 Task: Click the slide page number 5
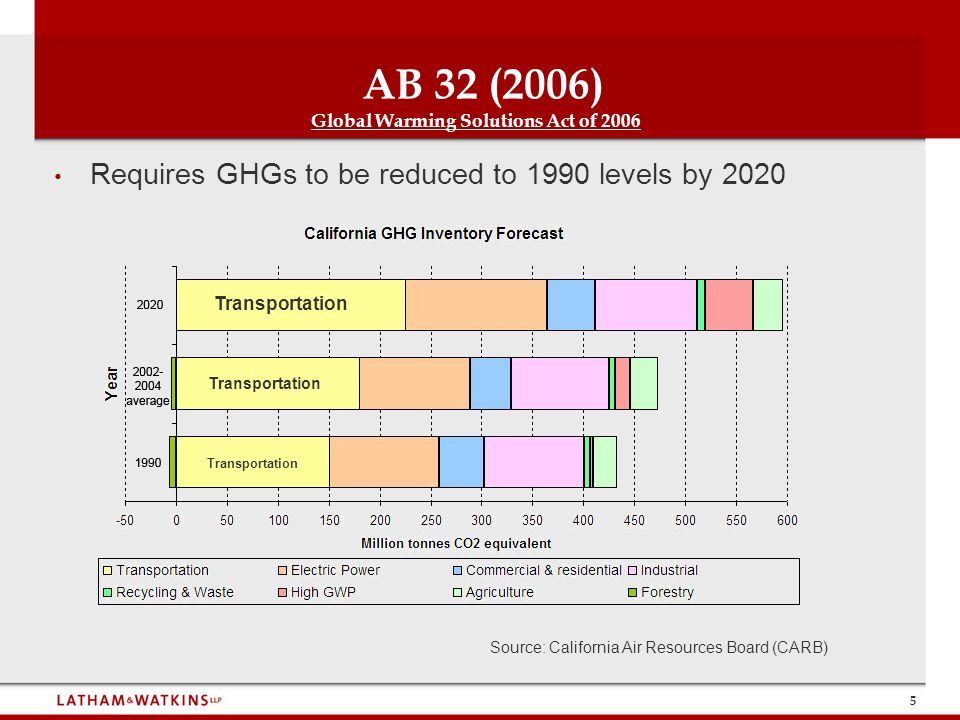point(912,701)
